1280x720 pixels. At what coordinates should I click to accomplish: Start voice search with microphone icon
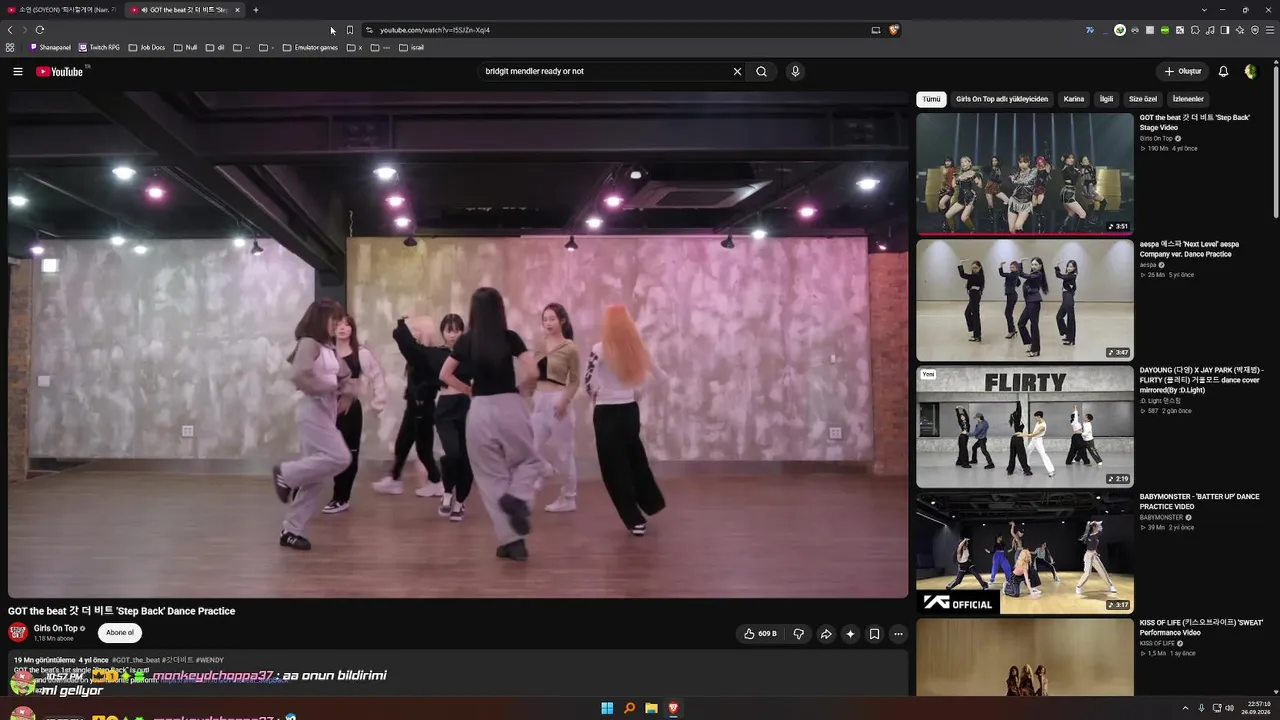(x=795, y=71)
